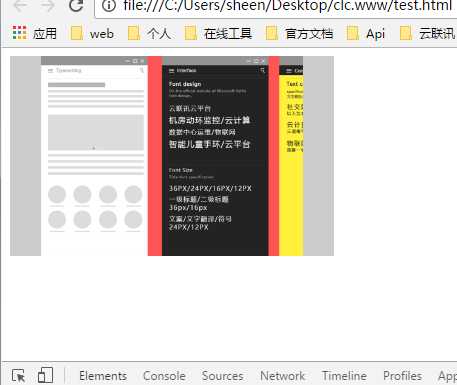Click the yellow phone mockup image
The height and width of the screenshot is (385, 457).
coord(291,156)
